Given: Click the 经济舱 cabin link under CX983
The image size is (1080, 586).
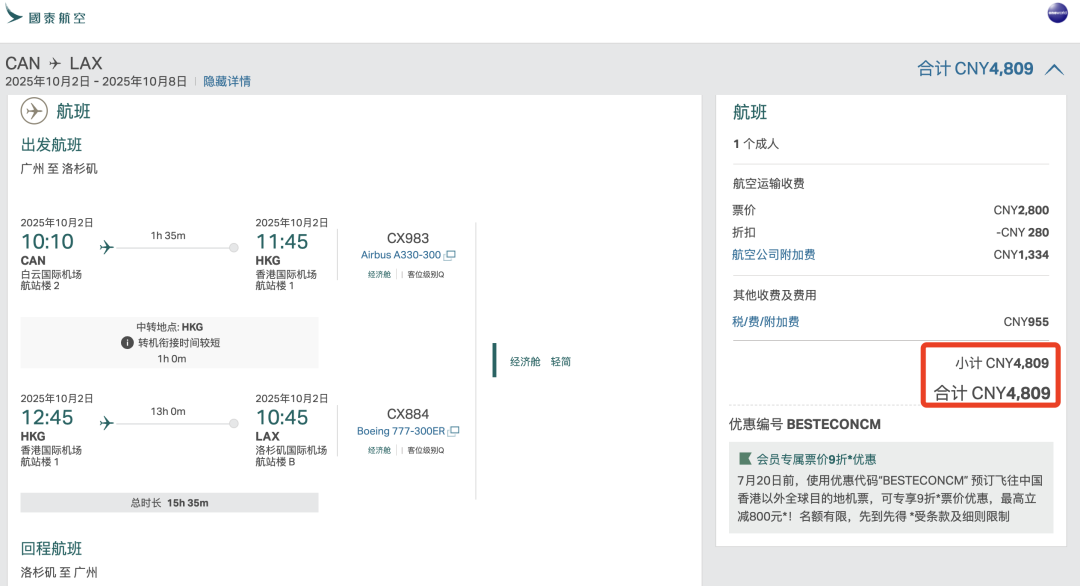Looking at the screenshot, I should (x=380, y=272).
